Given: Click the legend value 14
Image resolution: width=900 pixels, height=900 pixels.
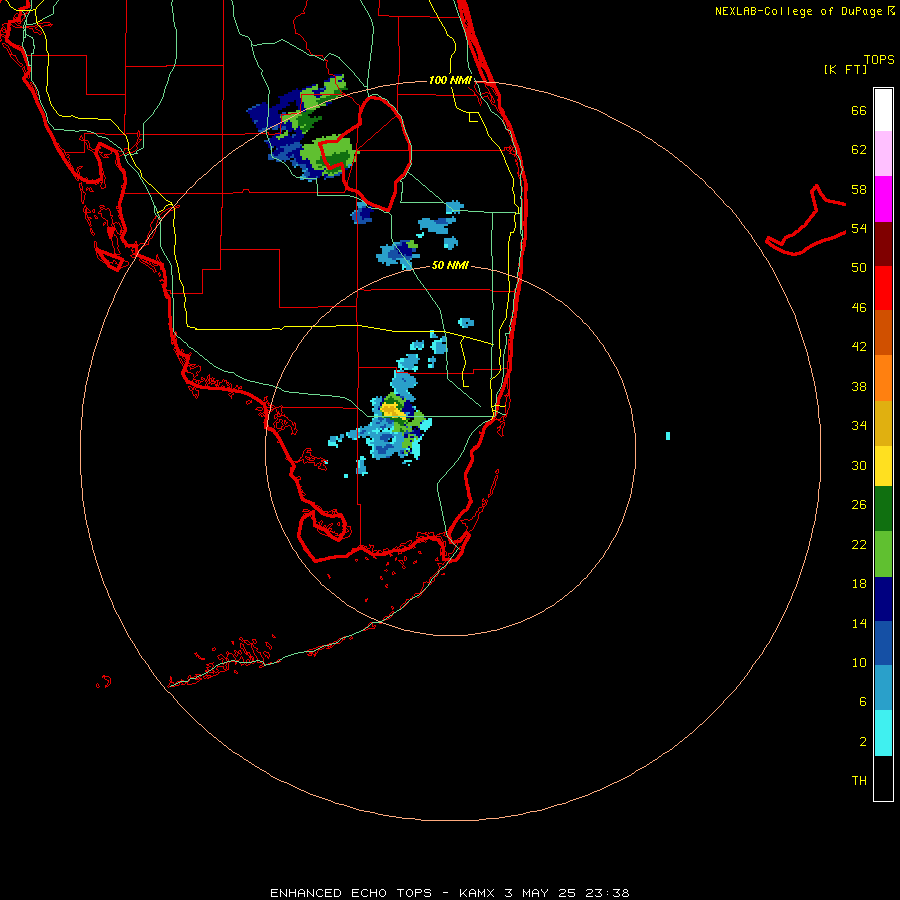Looking at the screenshot, I should pyautogui.click(x=859, y=623).
